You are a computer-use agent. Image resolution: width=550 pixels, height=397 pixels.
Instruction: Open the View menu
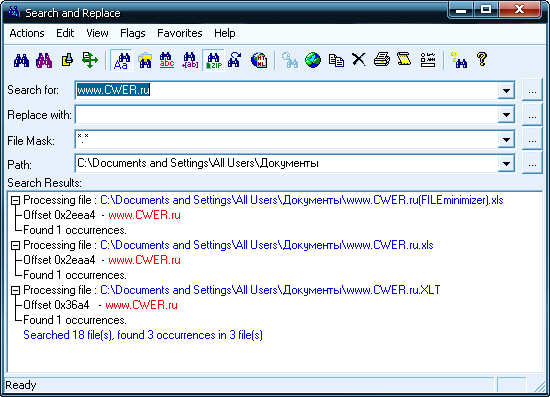click(97, 33)
